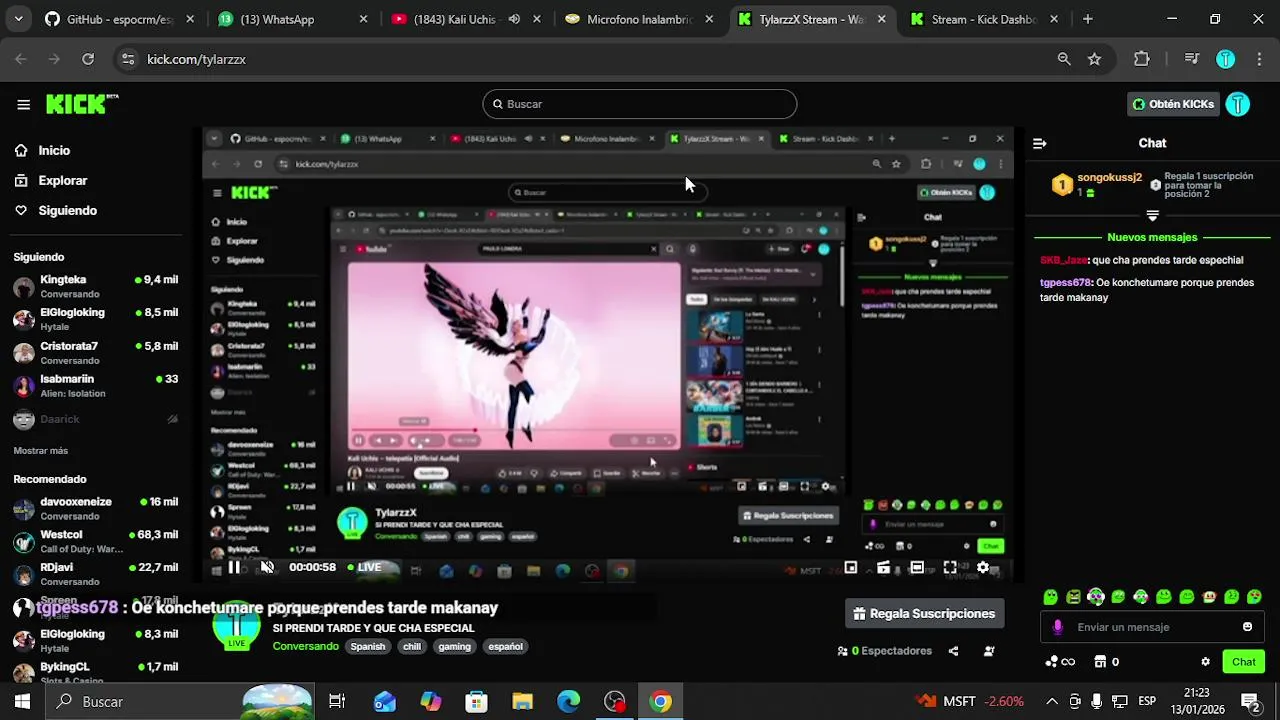The height and width of the screenshot is (720, 1280).
Task: Click the Obtén KICKs button
Action: (1173, 104)
